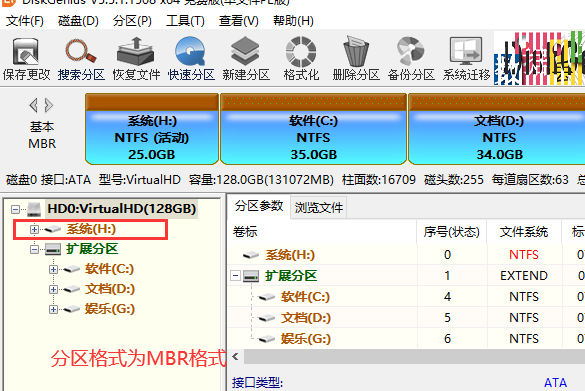Collapse 扩展分区 row in partition table
Image resolution: width=585 pixels, height=391 pixels.
235,276
